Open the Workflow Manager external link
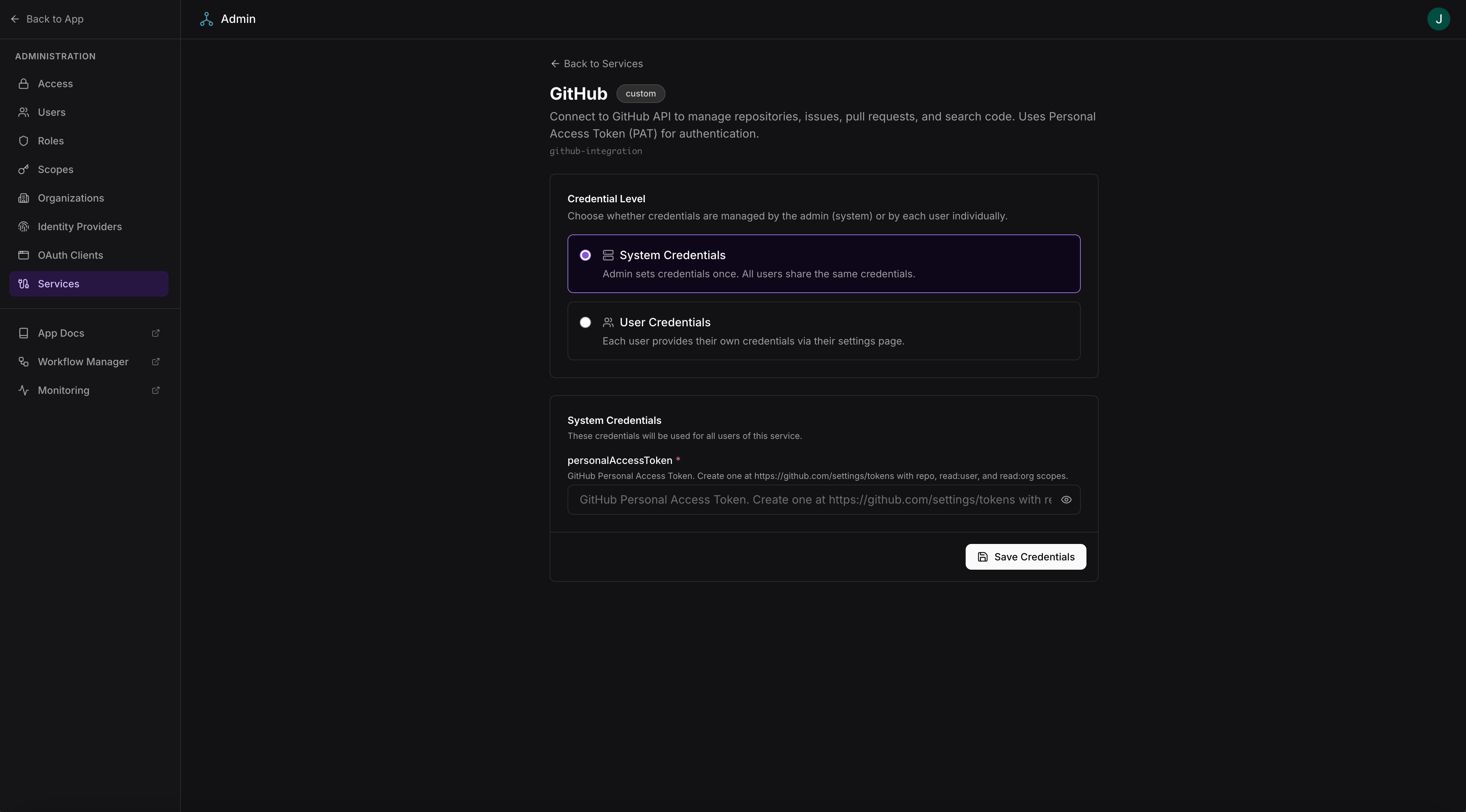 (89, 361)
